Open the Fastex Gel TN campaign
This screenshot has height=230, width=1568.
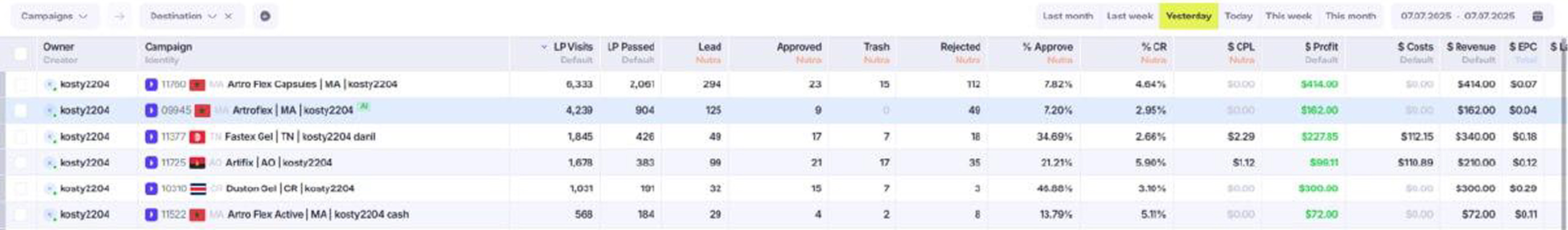click(299, 137)
